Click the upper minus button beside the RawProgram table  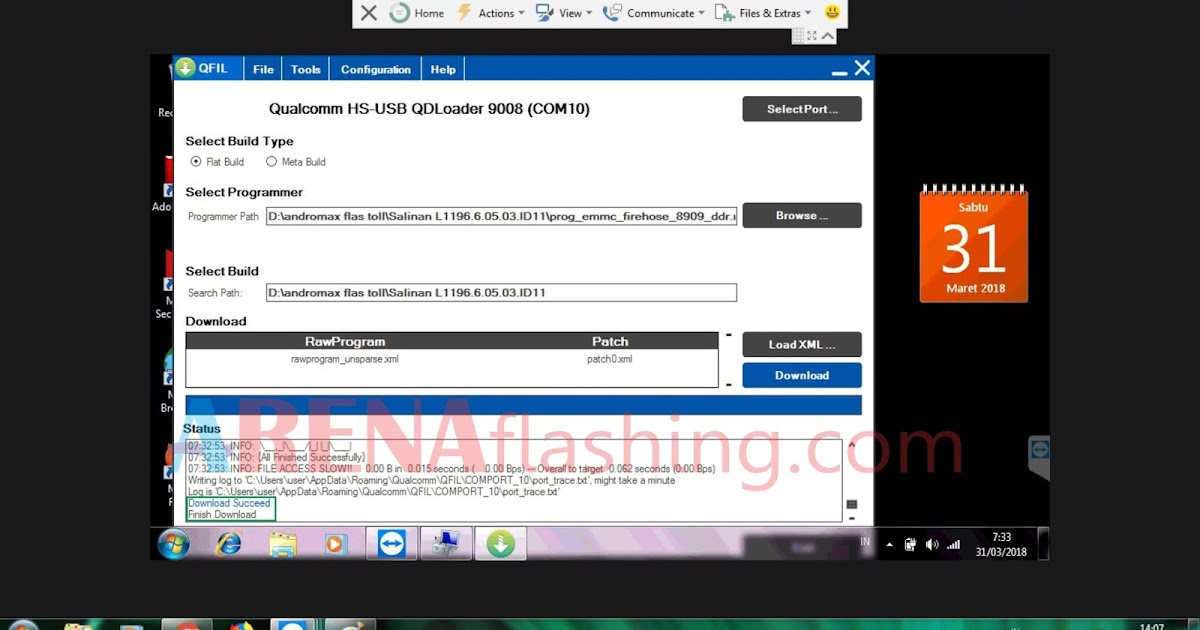(729, 335)
